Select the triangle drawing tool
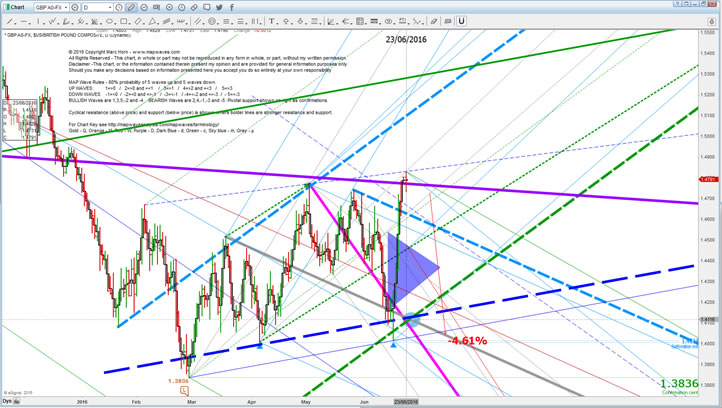Image resolution: width=722 pixels, height=408 pixels. pyautogui.click(x=152, y=21)
